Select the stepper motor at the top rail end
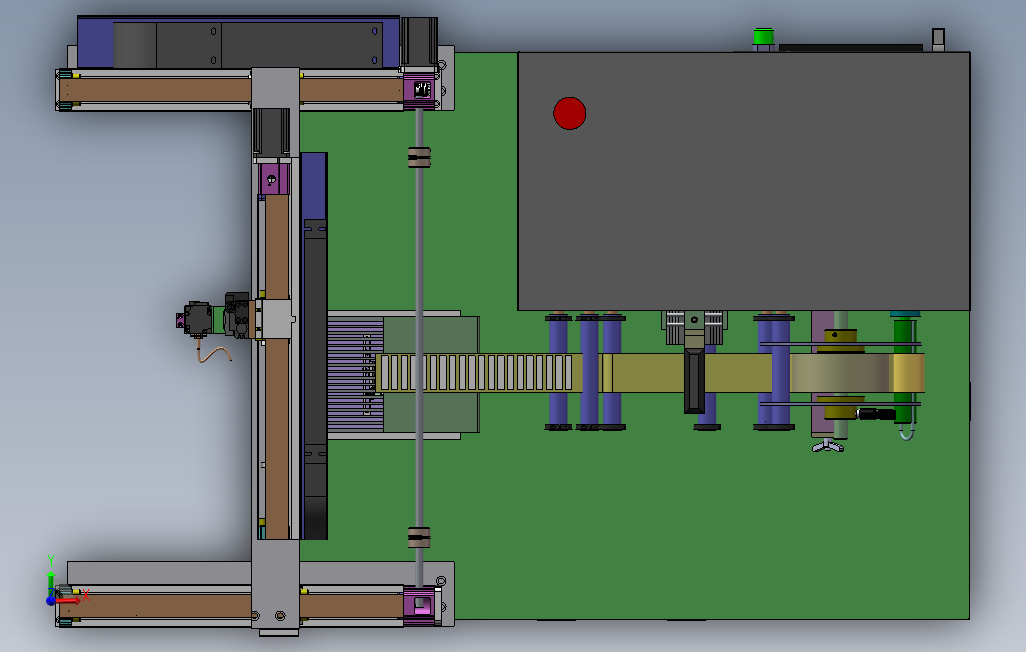Image resolution: width=1026 pixels, height=652 pixels. pos(419,41)
